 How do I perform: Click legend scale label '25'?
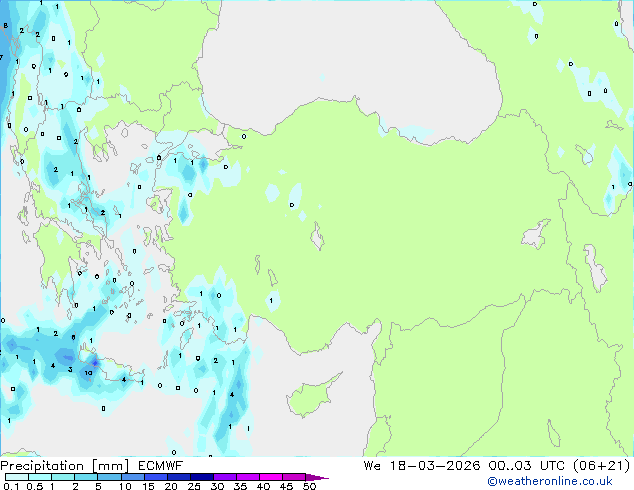coord(194,486)
